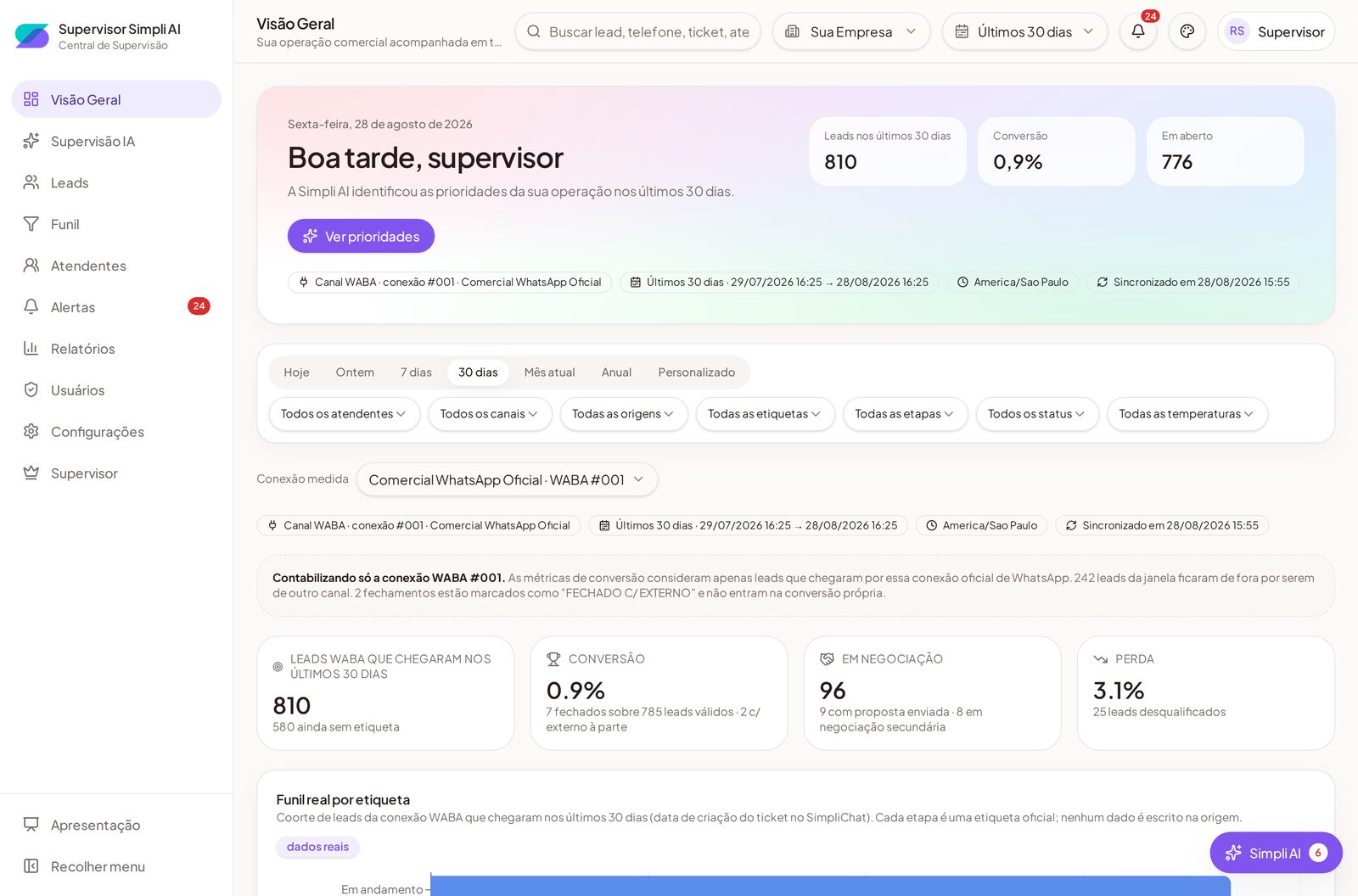Select the 7 dias period tab
The height and width of the screenshot is (896, 1358).
416,372
